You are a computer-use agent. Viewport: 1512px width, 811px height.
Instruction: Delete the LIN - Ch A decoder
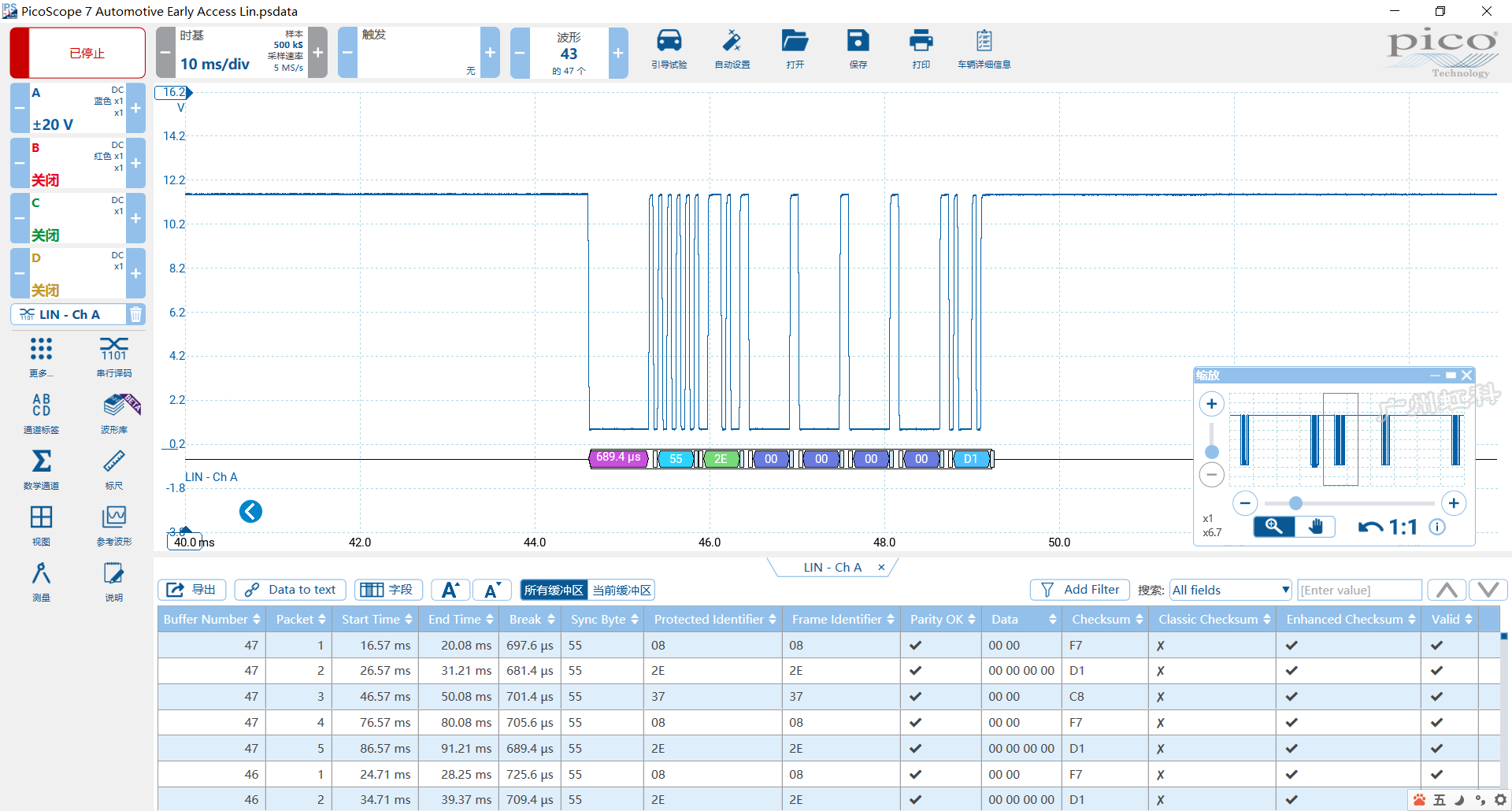click(135, 314)
